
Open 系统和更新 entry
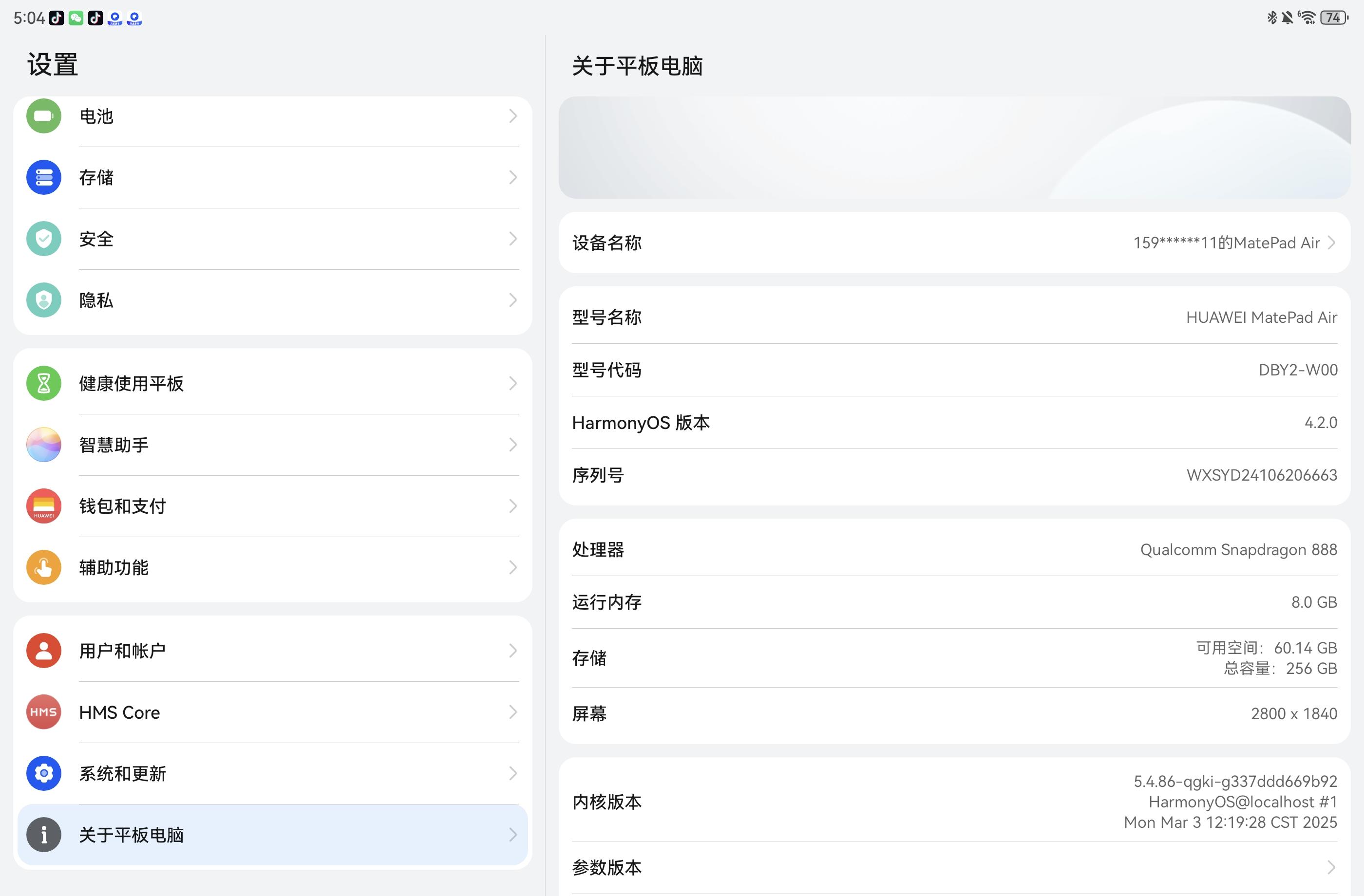pyautogui.click(x=273, y=773)
